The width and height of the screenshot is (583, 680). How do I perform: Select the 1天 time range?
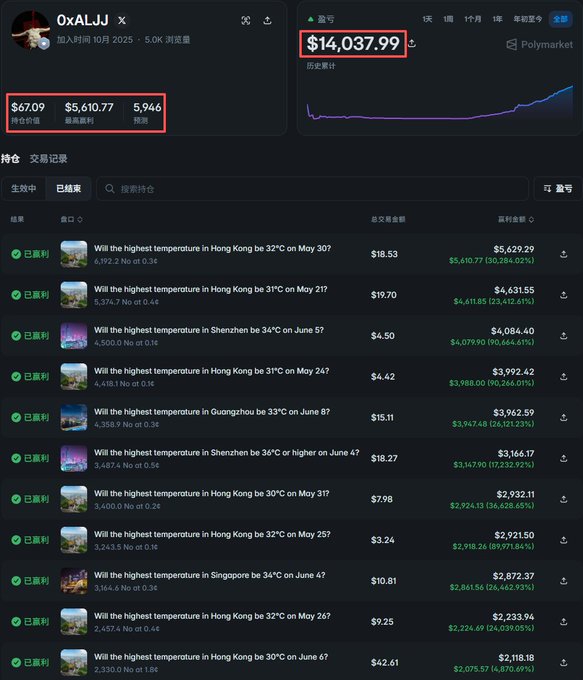coord(427,19)
